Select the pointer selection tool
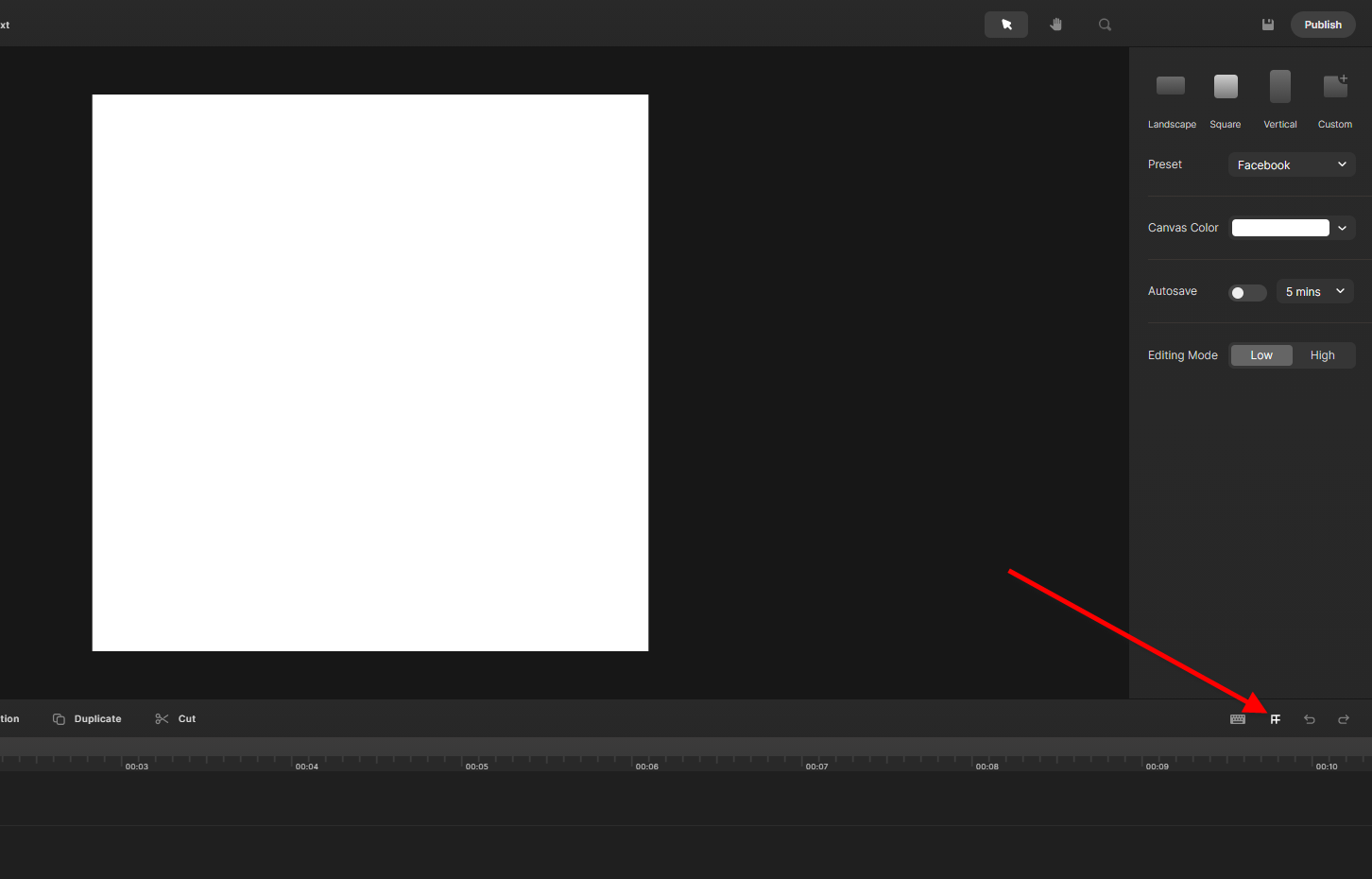1372x879 pixels. pos(1006,25)
